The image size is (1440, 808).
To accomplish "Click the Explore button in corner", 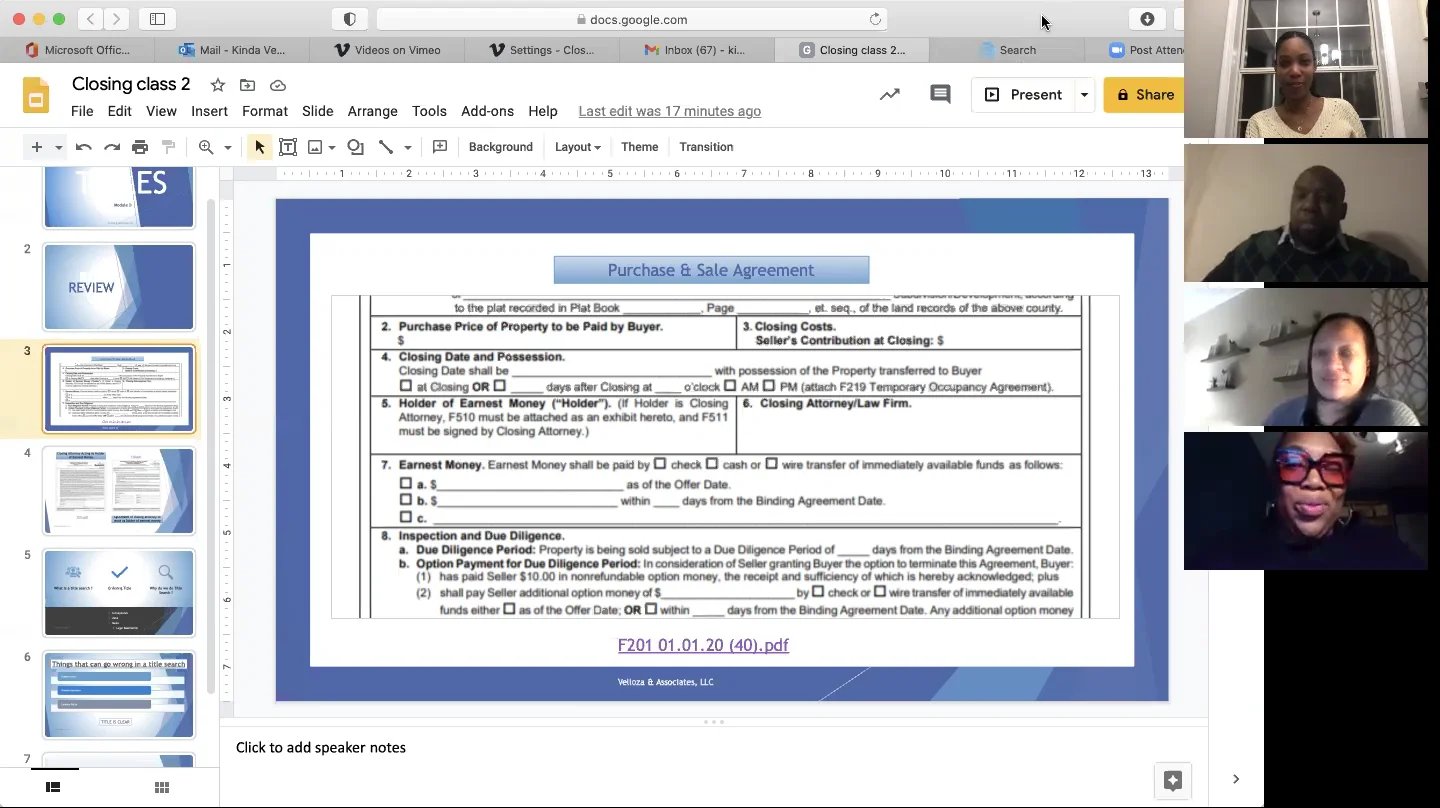I will coord(1173,780).
